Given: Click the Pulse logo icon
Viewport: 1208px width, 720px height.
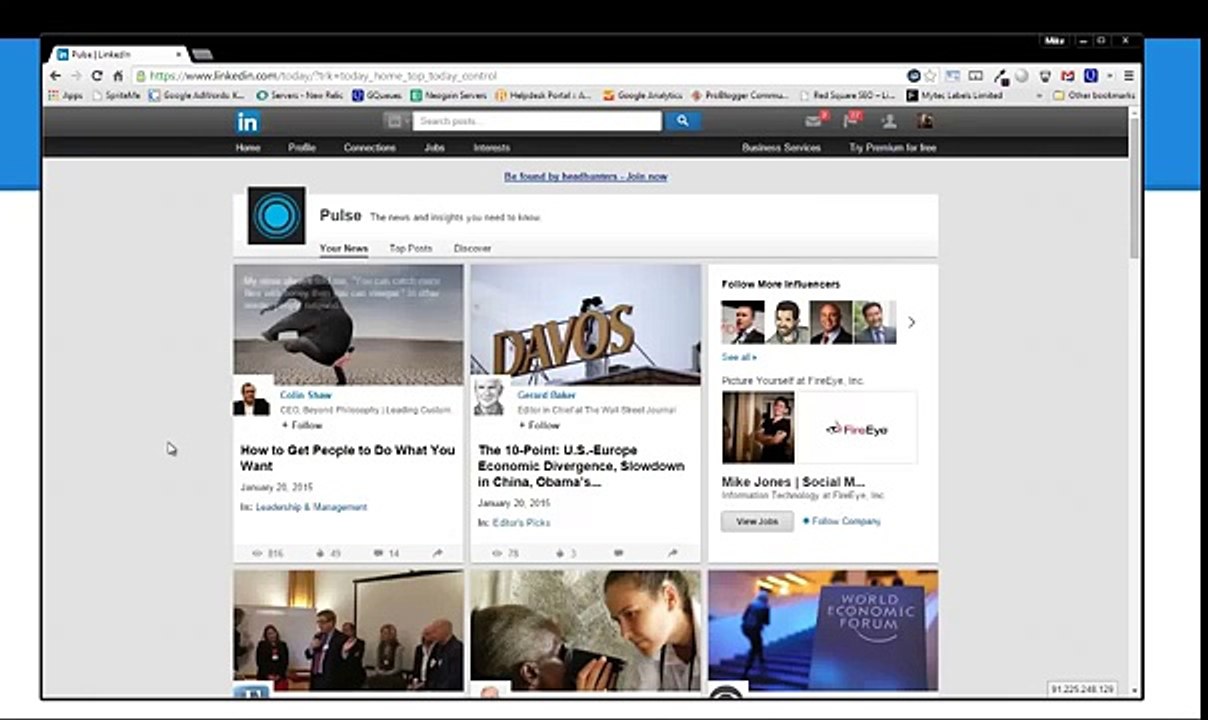Looking at the screenshot, I should pos(276,215).
